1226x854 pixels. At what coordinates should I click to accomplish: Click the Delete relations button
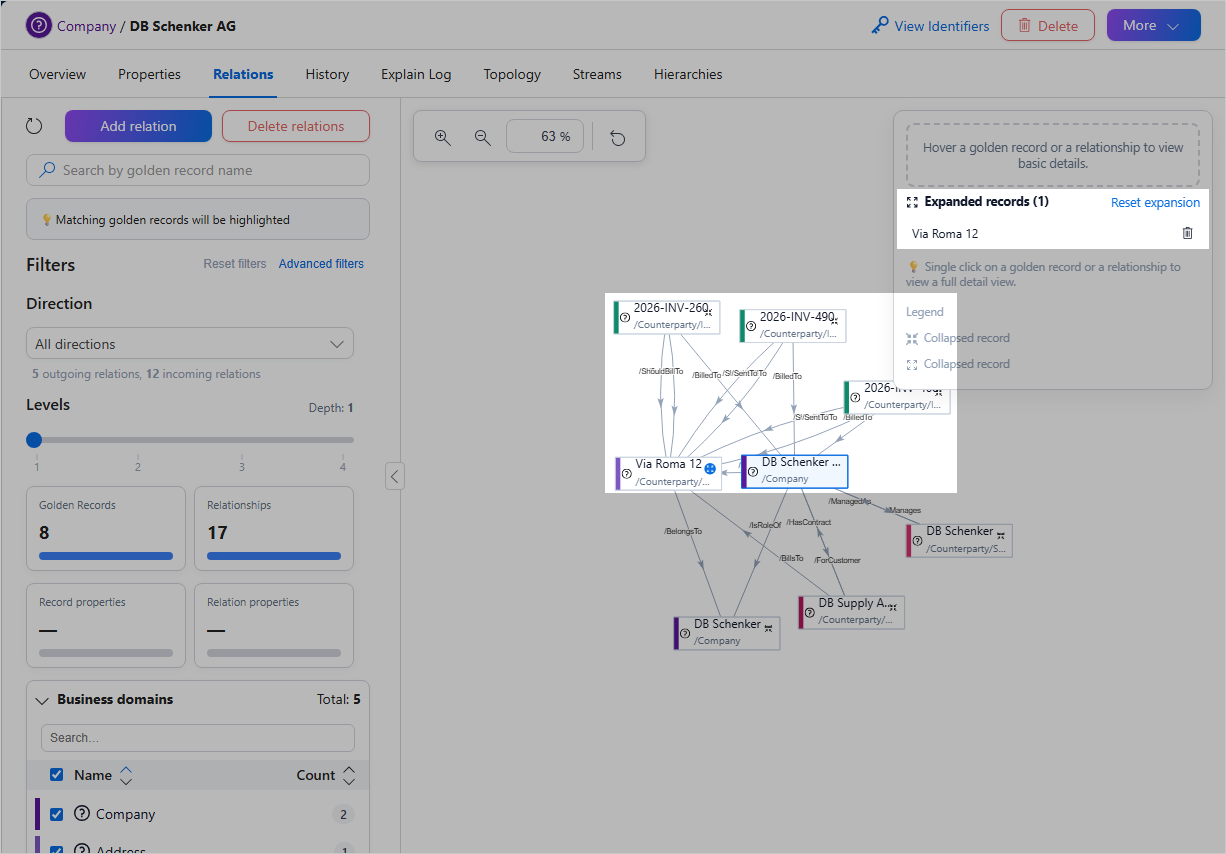tap(296, 126)
